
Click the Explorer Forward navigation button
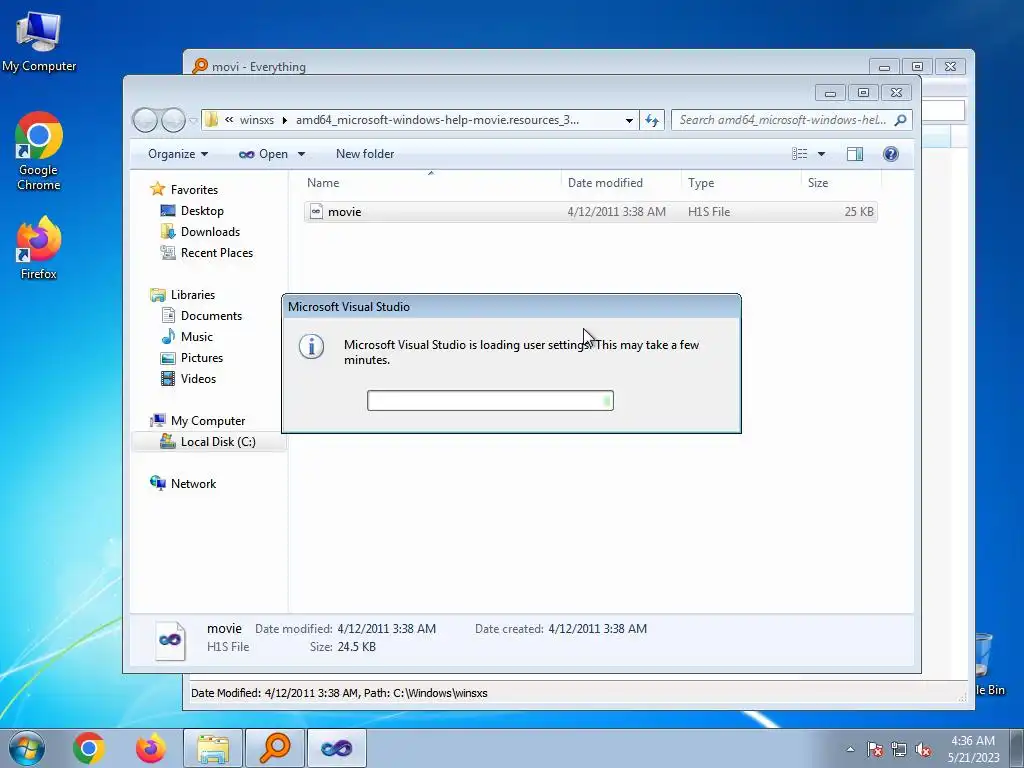click(x=173, y=120)
